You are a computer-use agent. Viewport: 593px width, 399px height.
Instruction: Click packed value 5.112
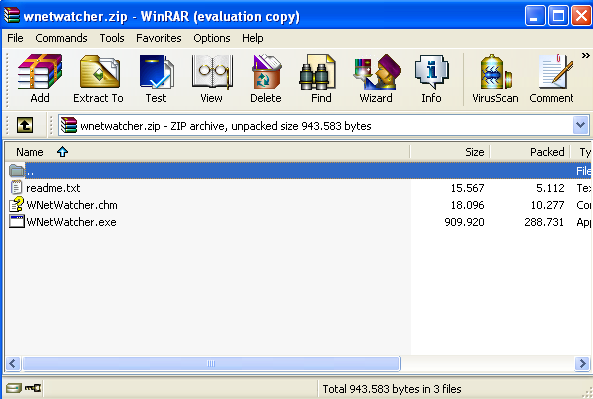(x=550, y=188)
